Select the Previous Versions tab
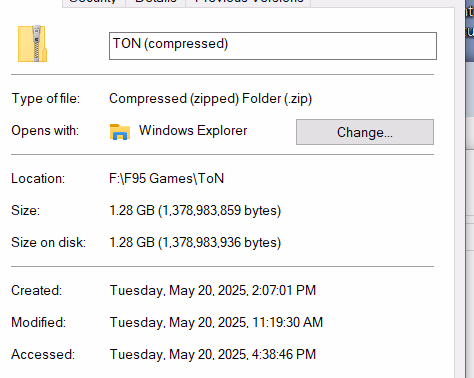The image size is (474, 378). pyautogui.click(x=248, y=3)
